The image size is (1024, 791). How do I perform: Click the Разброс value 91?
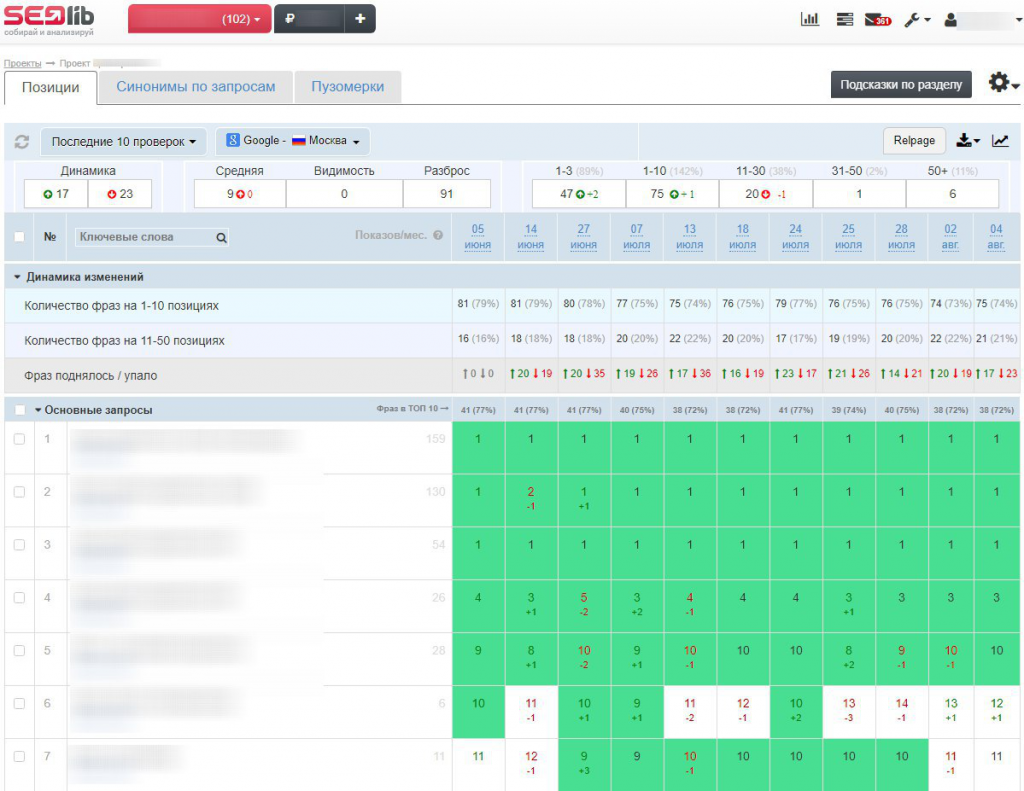coord(447,194)
